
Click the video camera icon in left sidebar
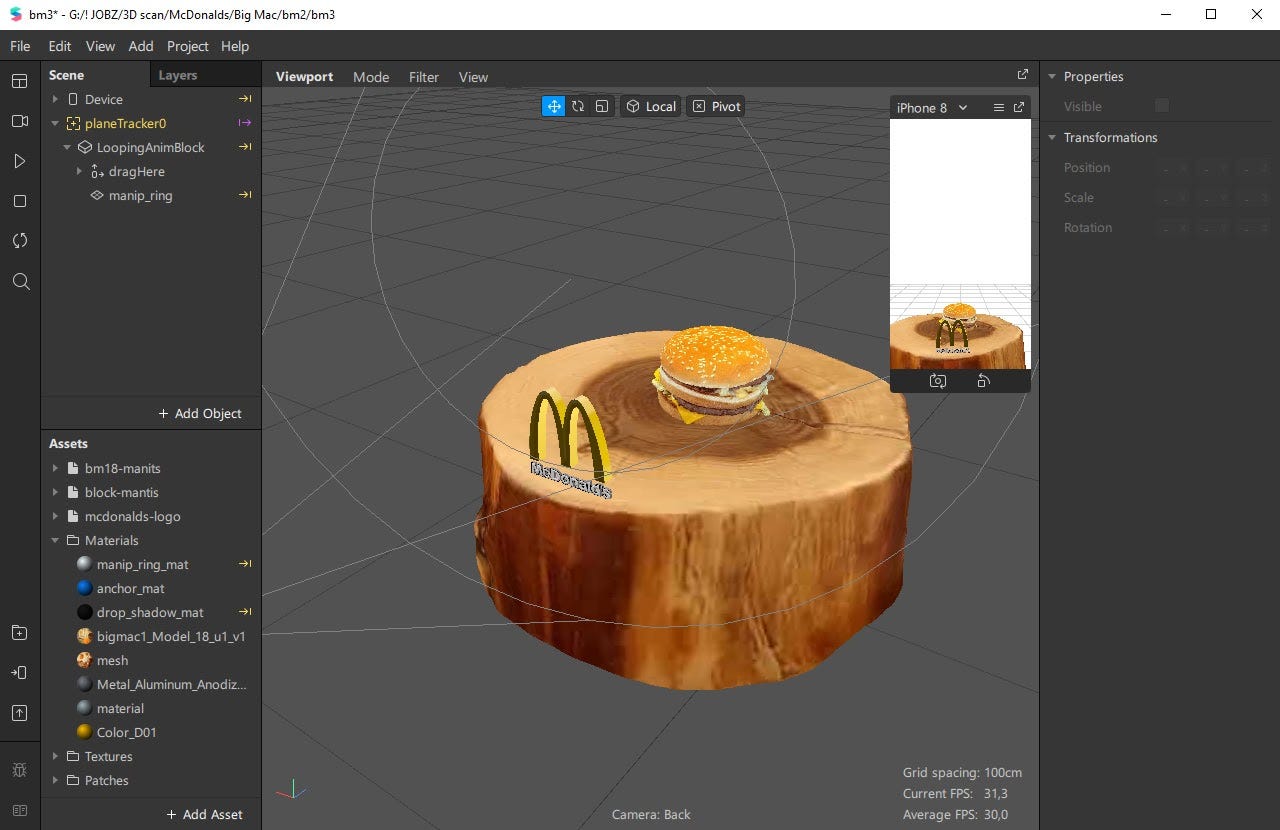click(20, 121)
